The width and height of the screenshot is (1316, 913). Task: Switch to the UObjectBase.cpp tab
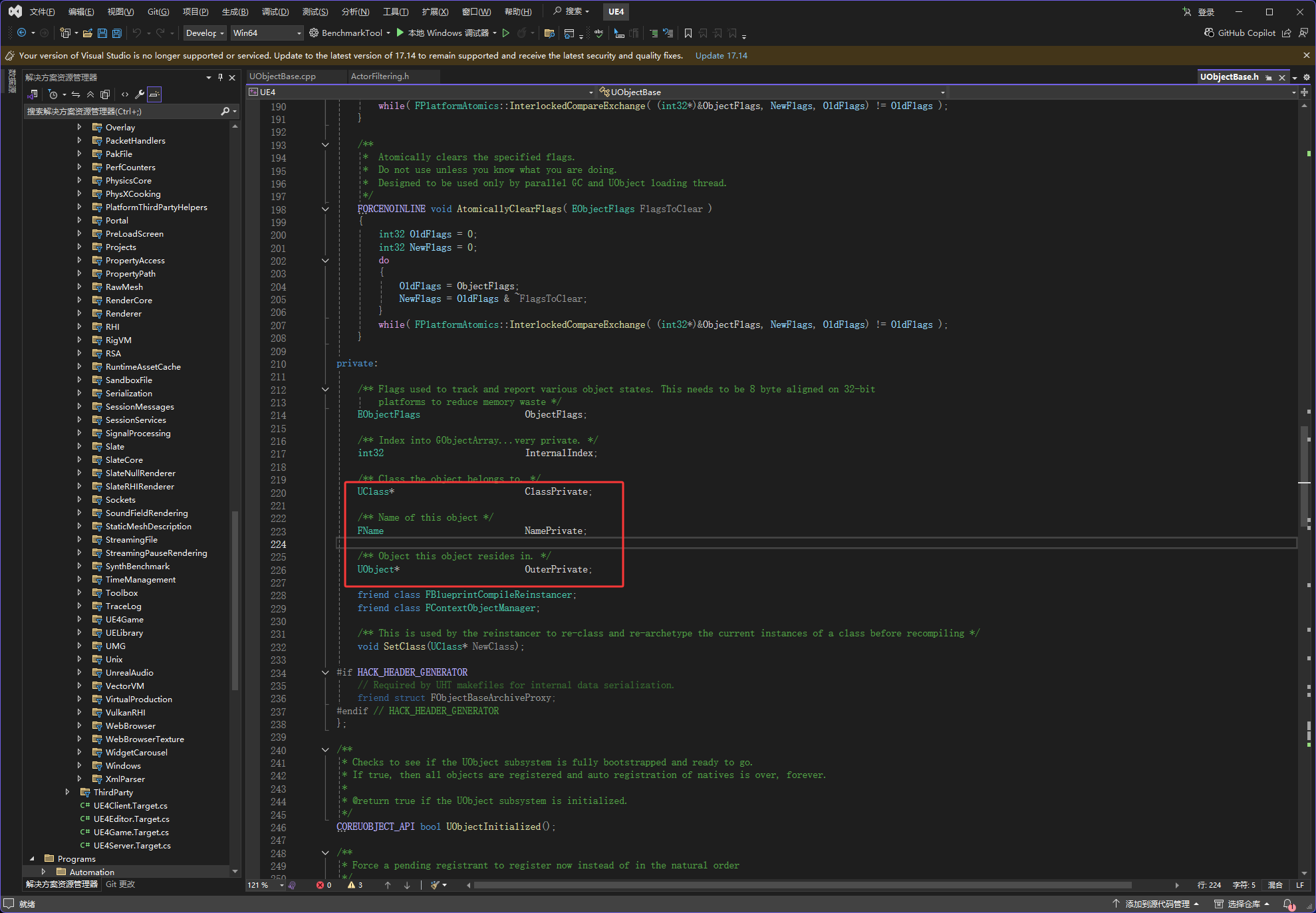[283, 76]
